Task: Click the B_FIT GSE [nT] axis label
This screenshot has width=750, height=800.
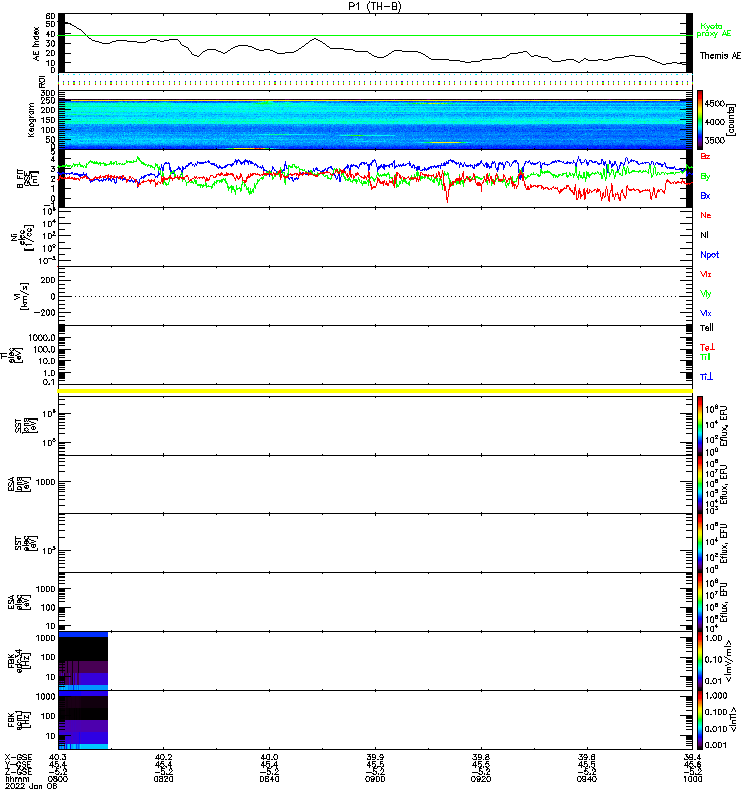Action: (27, 179)
